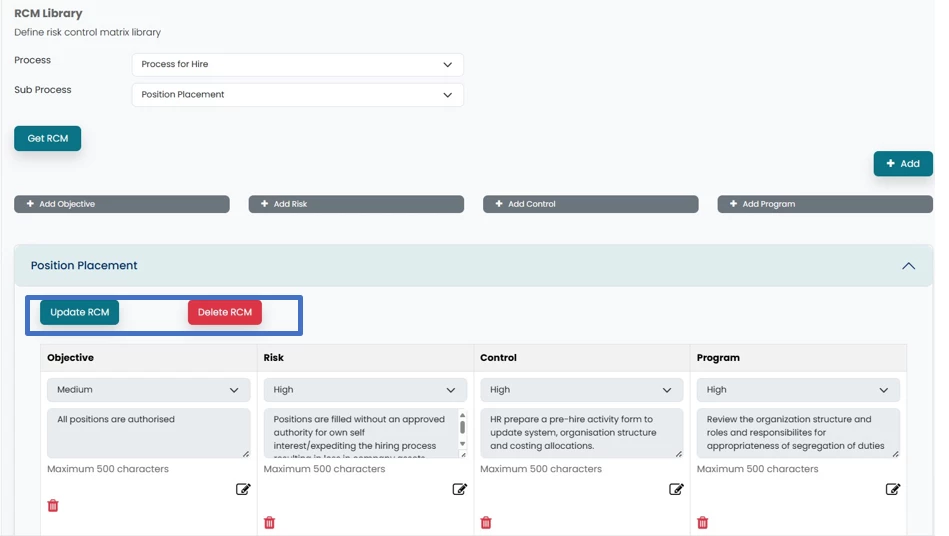This screenshot has width=949, height=536.
Task: Open the Control level dropdown
Action: (581, 390)
